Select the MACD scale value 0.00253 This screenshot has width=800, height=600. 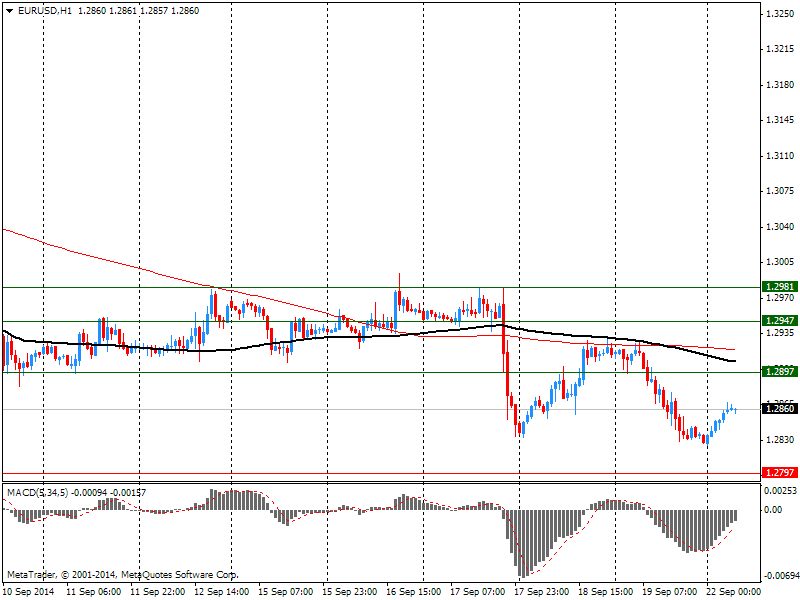pos(780,491)
